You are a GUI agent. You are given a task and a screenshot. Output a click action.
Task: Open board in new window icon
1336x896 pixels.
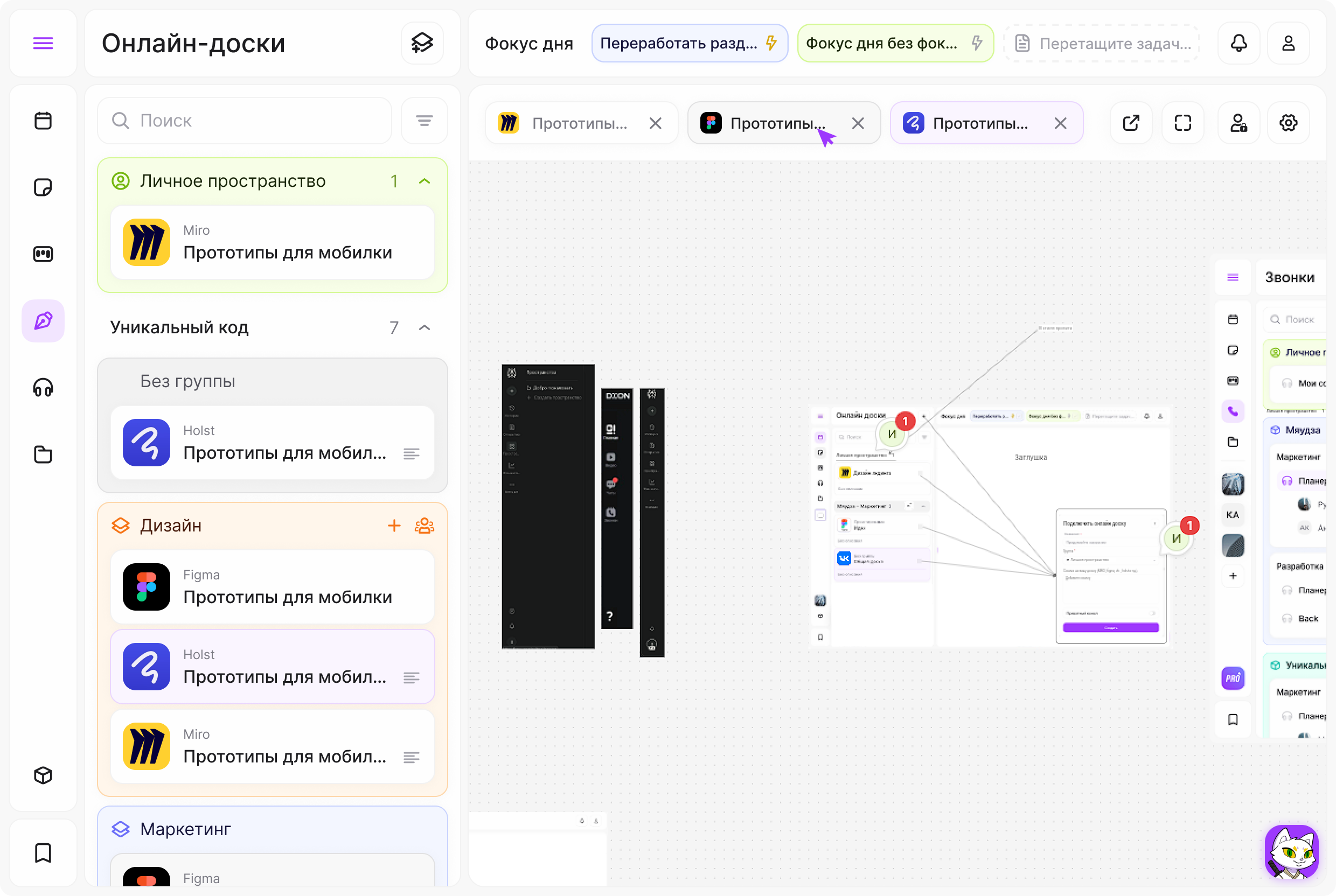tap(1131, 123)
